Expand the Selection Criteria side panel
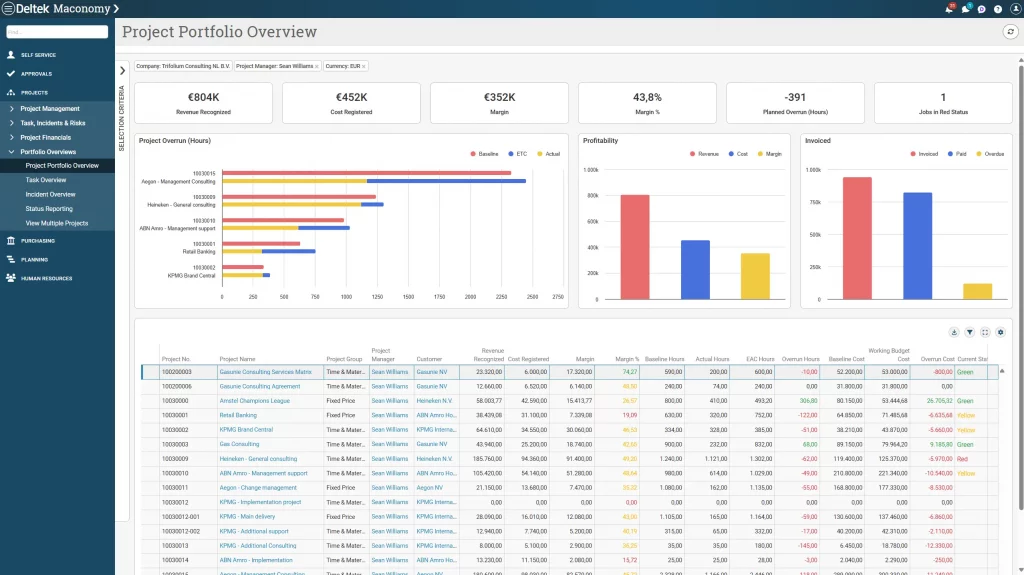1024x575 pixels. tap(122, 71)
